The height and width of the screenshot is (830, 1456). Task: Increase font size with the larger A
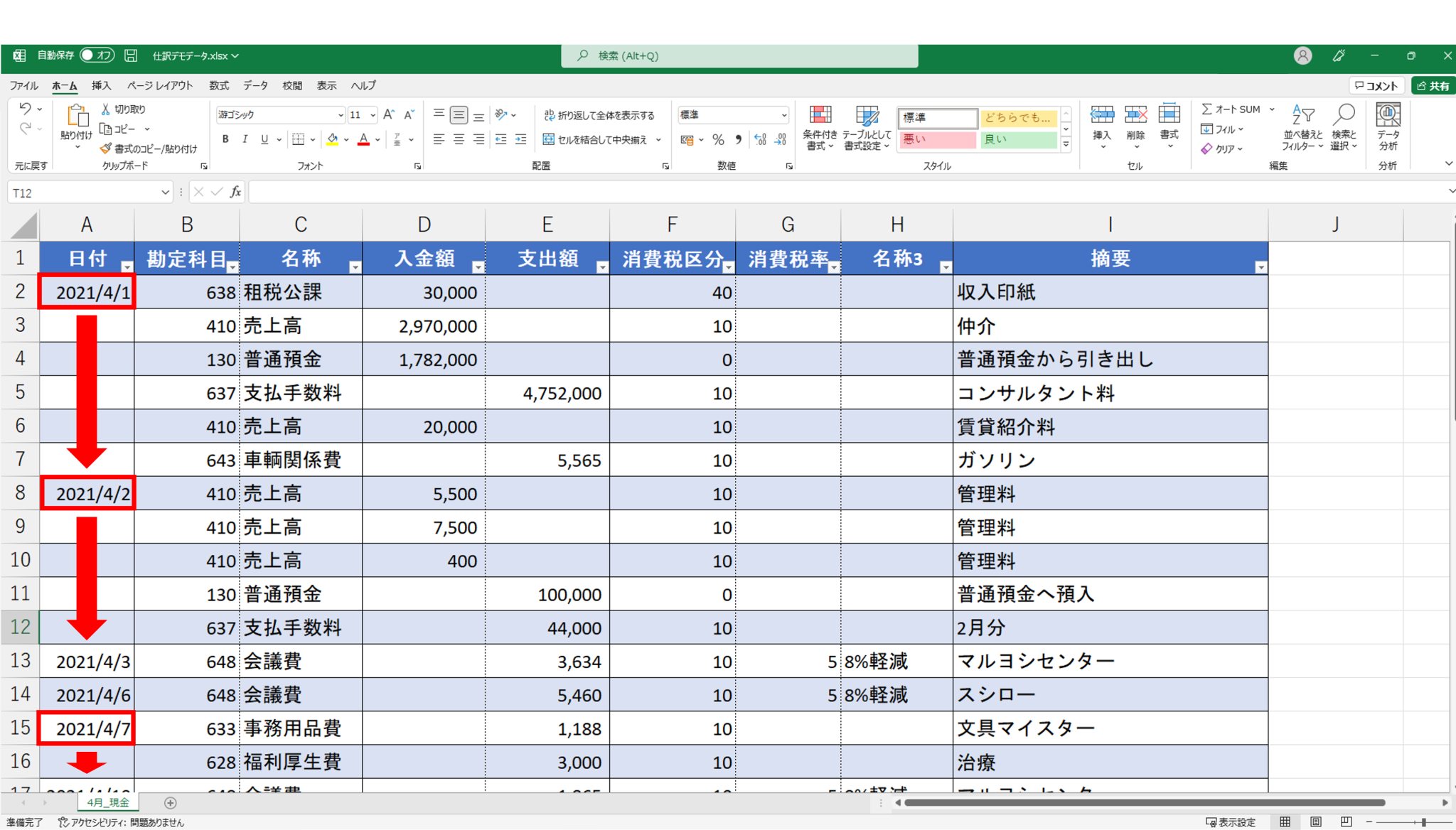tap(389, 114)
